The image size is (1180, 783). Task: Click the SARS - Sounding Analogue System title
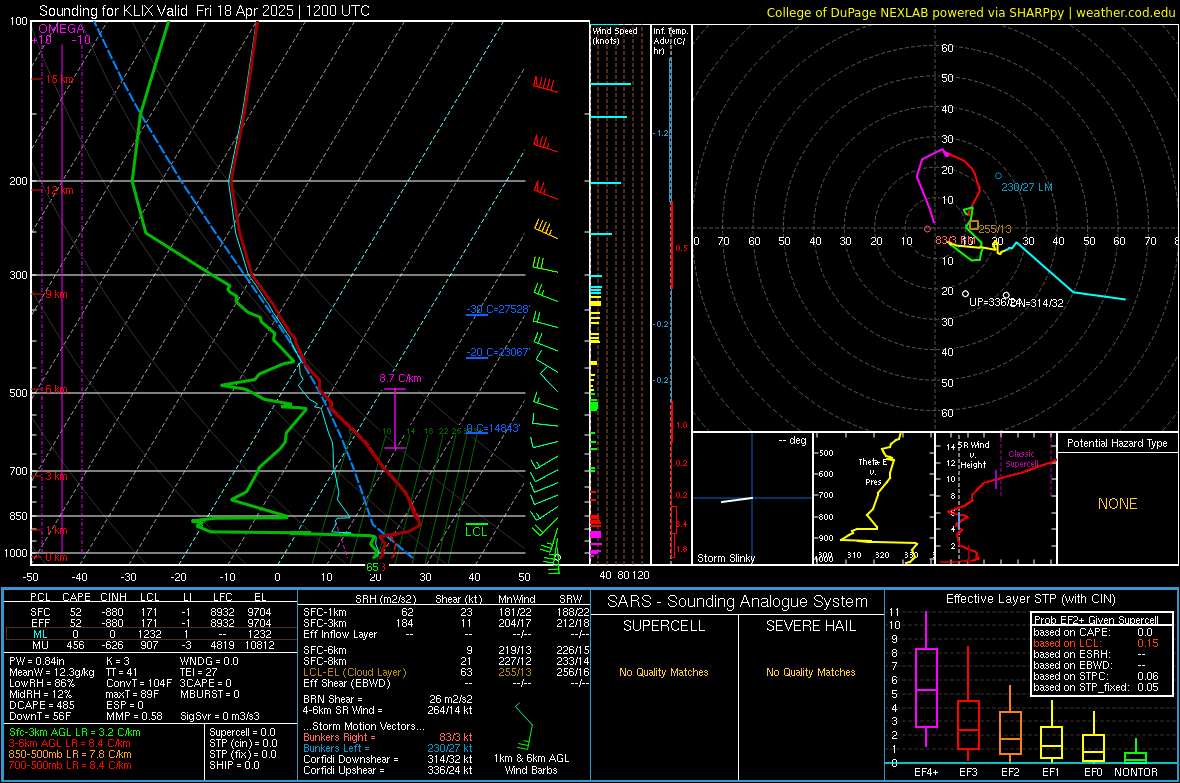coord(738,602)
